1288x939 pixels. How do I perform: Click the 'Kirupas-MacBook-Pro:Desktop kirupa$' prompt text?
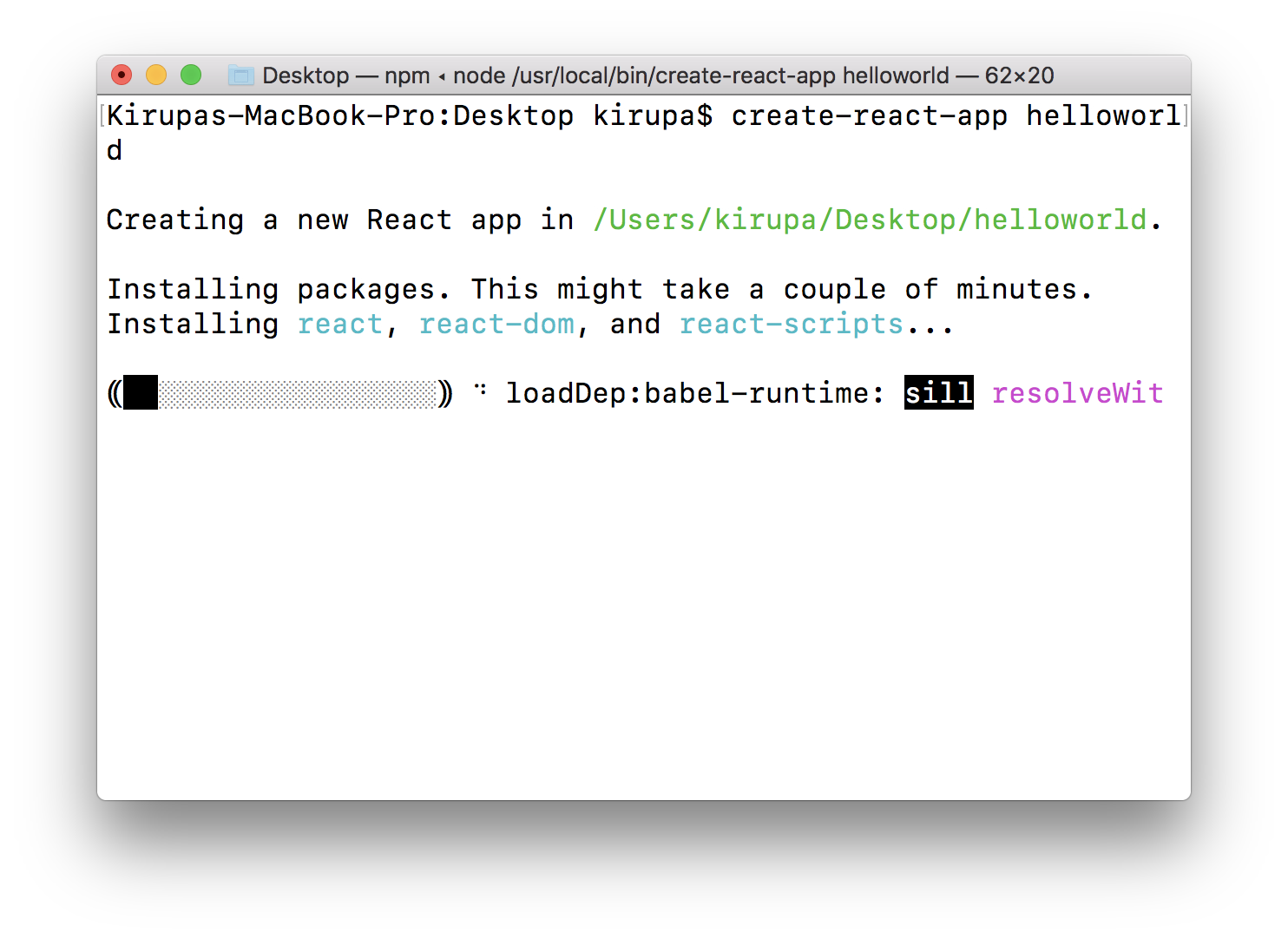pyautogui.click(x=410, y=115)
